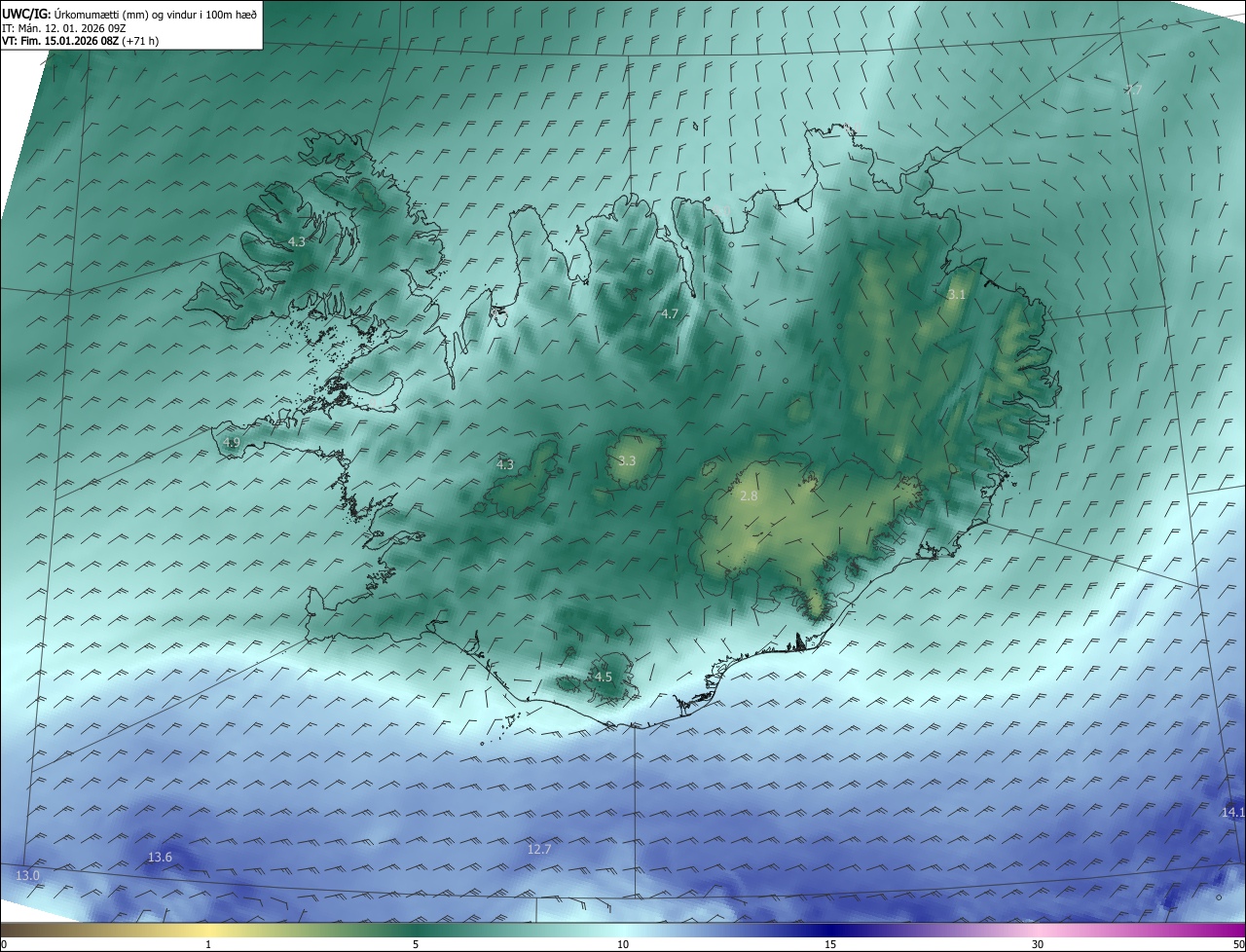Click the 2.8 value on the large glacier
1246x952 pixels.
pos(749,496)
